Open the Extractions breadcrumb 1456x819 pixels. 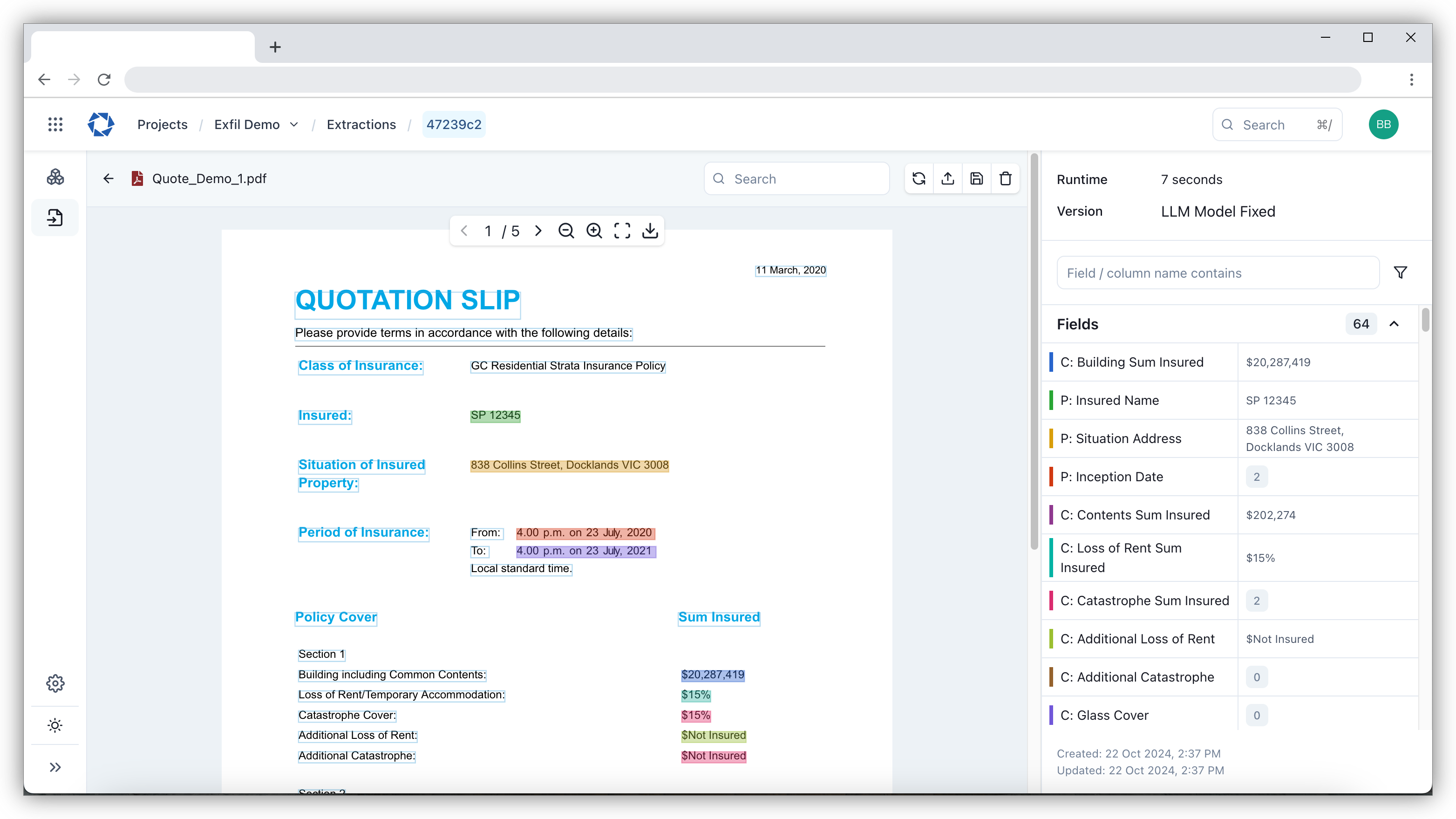click(361, 124)
